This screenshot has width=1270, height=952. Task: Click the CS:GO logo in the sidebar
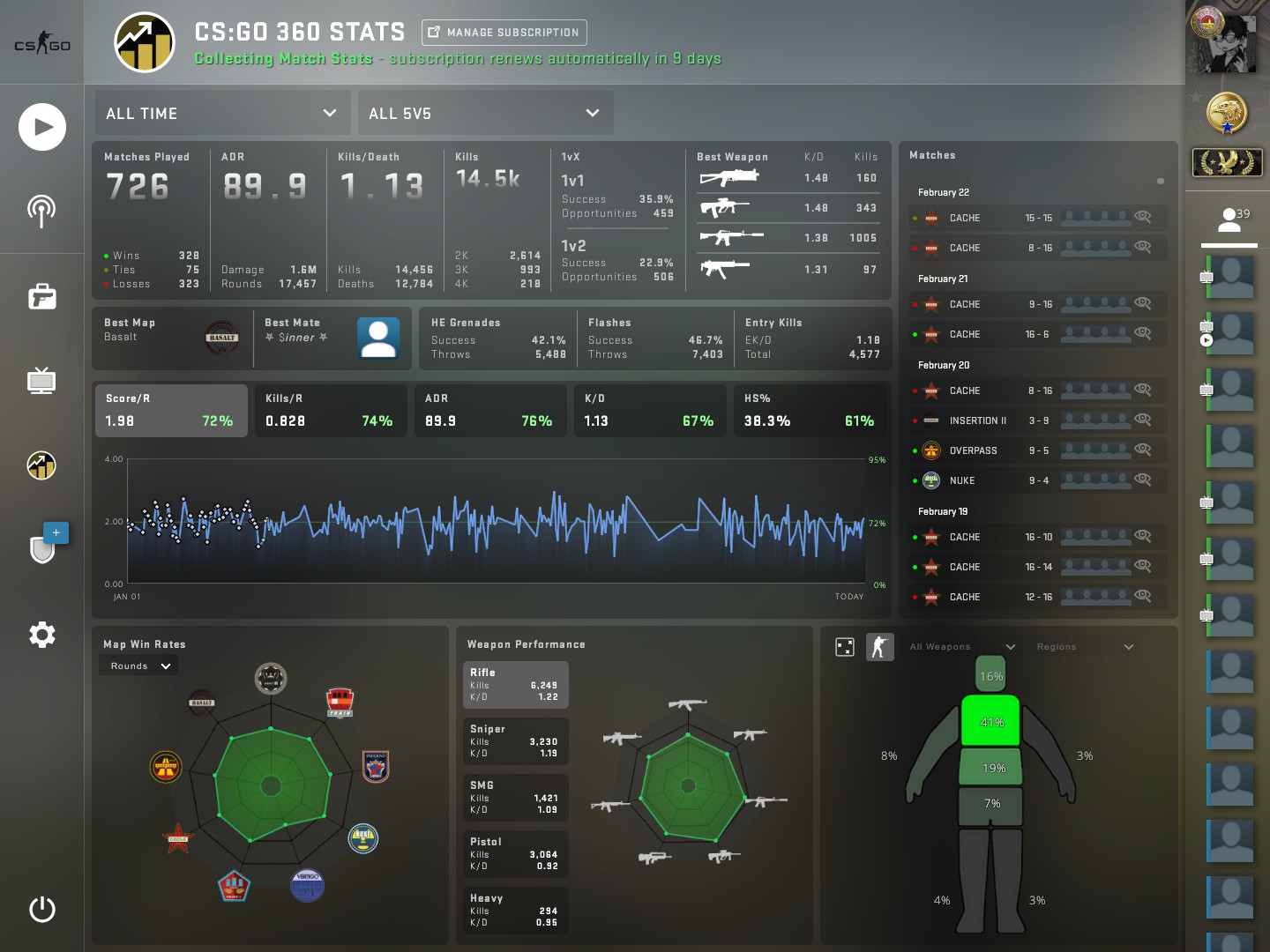[x=41, y=44]
